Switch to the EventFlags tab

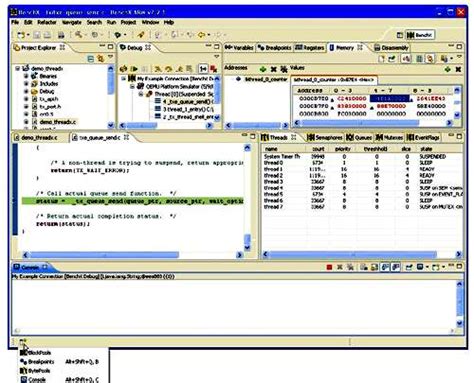pos(423,137)
